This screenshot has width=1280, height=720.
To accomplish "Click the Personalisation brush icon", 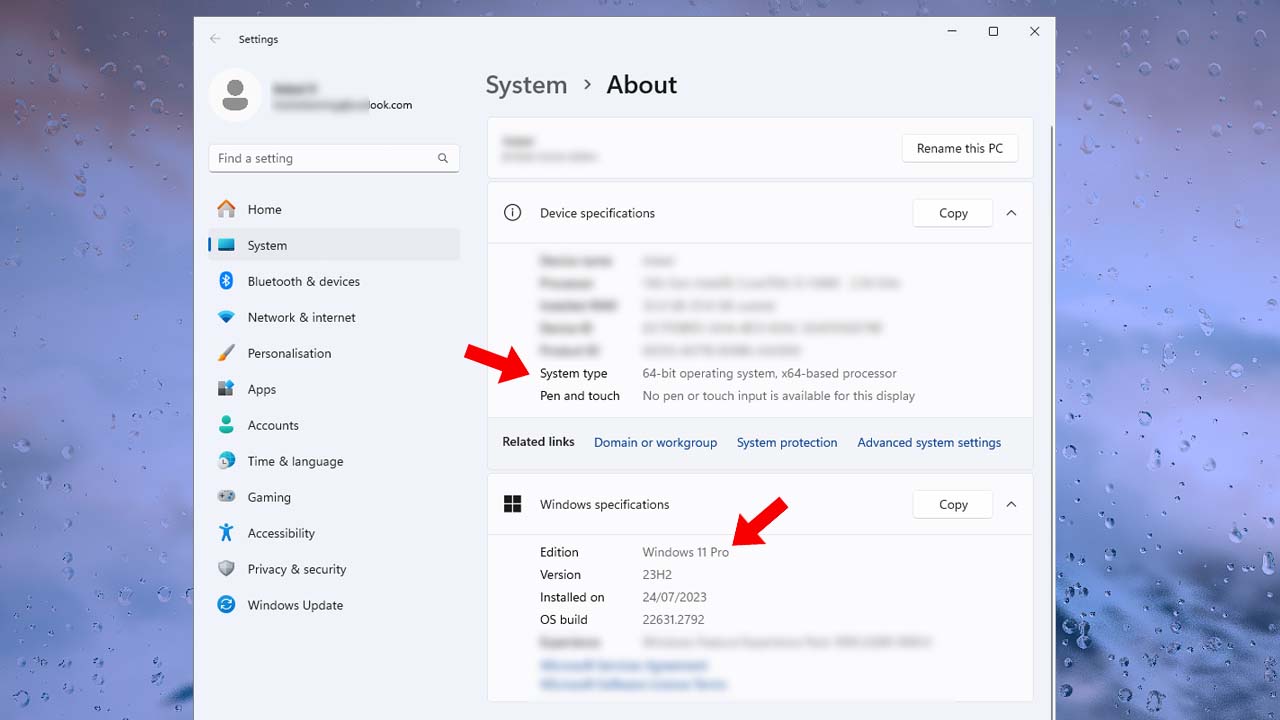I will (228, 353).
